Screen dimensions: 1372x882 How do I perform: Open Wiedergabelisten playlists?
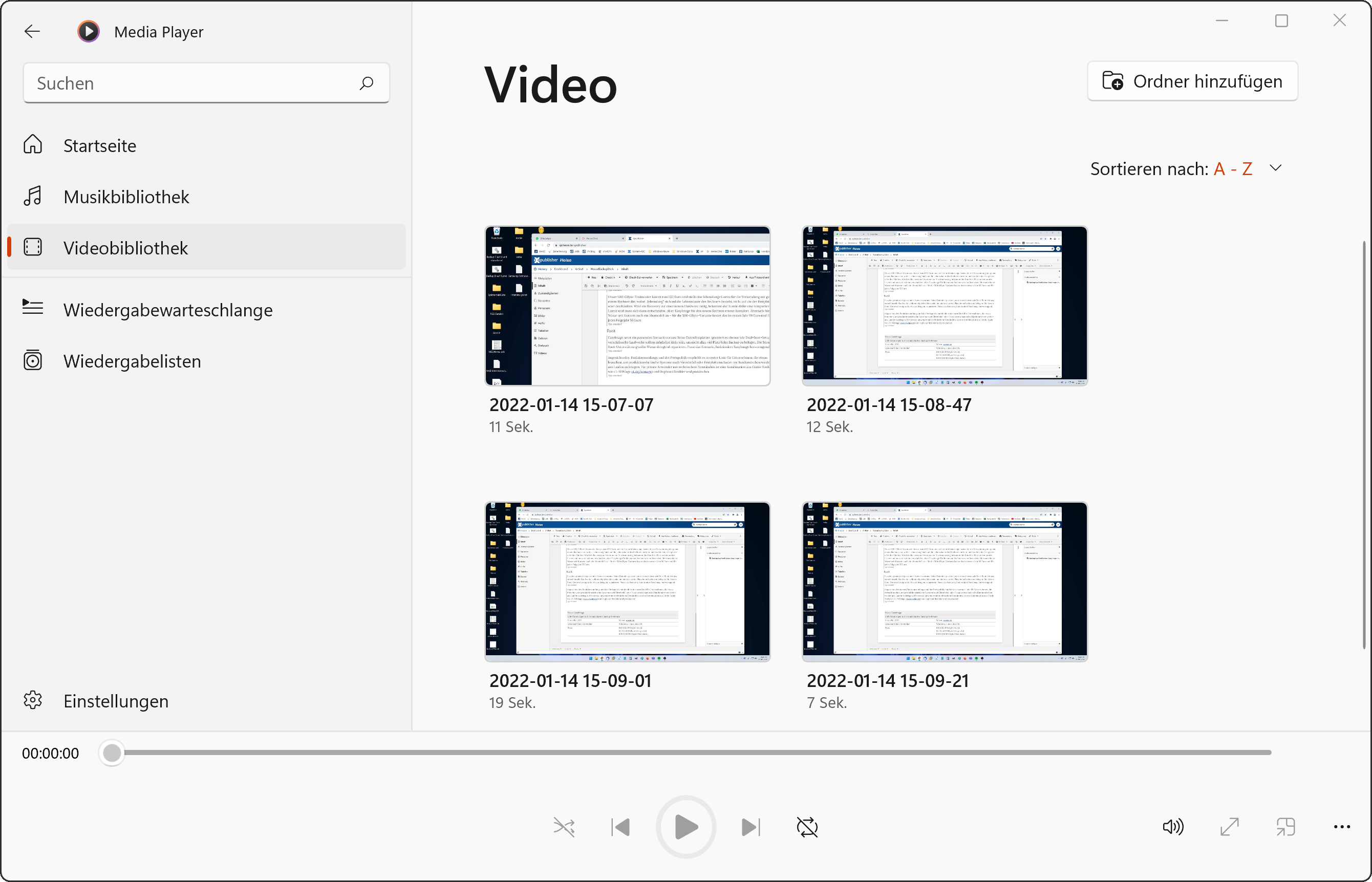(x=132, y=361)
